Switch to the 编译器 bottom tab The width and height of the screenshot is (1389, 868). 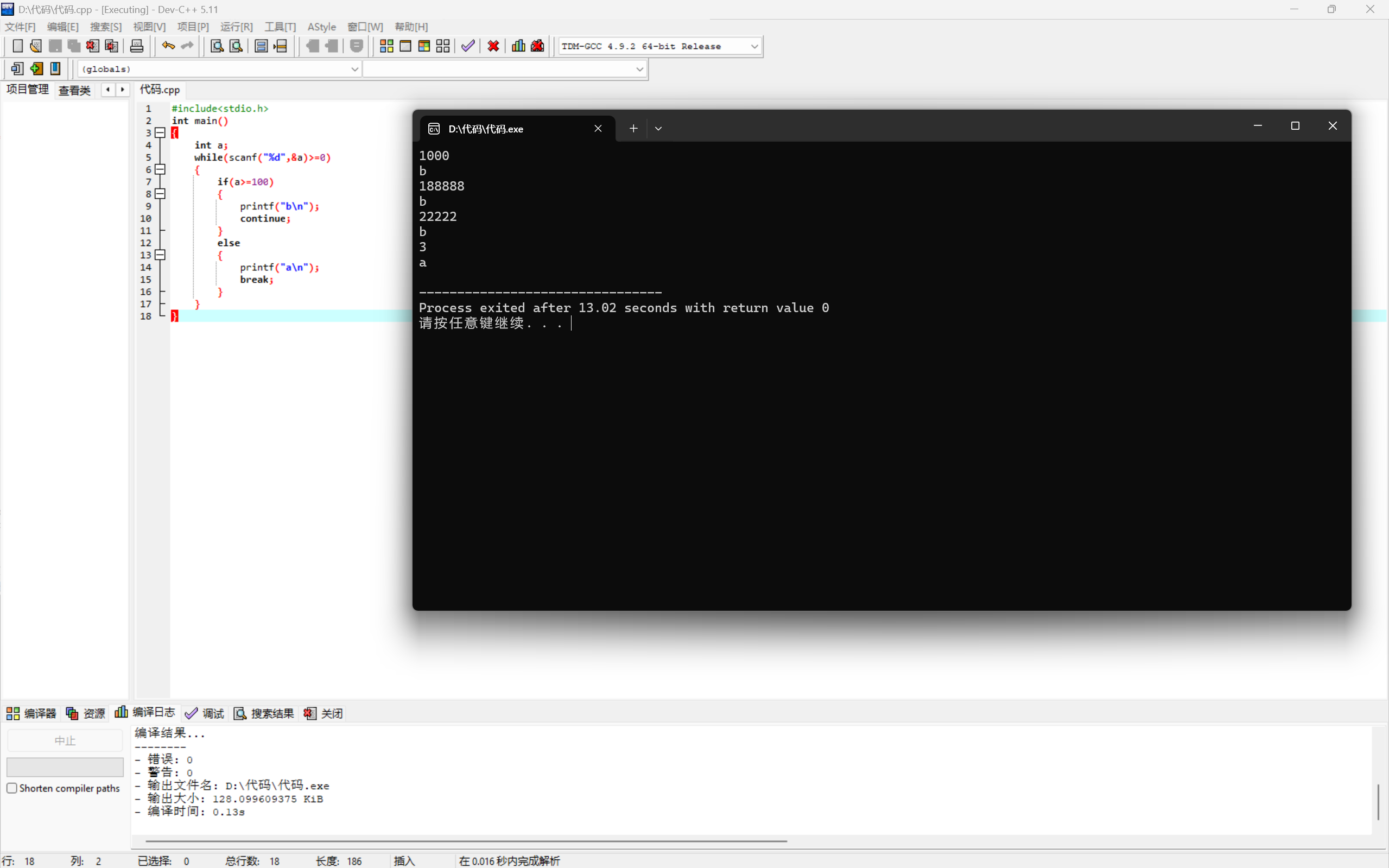[31, 713]
